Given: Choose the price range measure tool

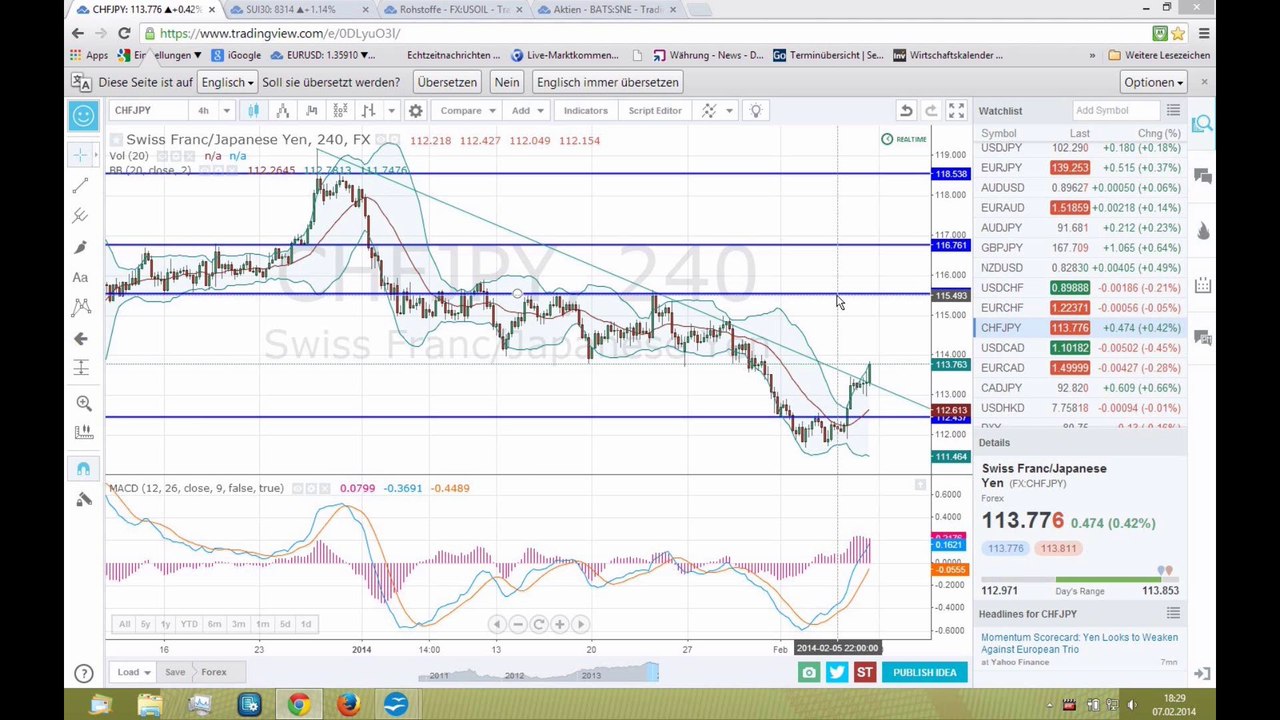Looking at the screenshot, I should (82, 369).
